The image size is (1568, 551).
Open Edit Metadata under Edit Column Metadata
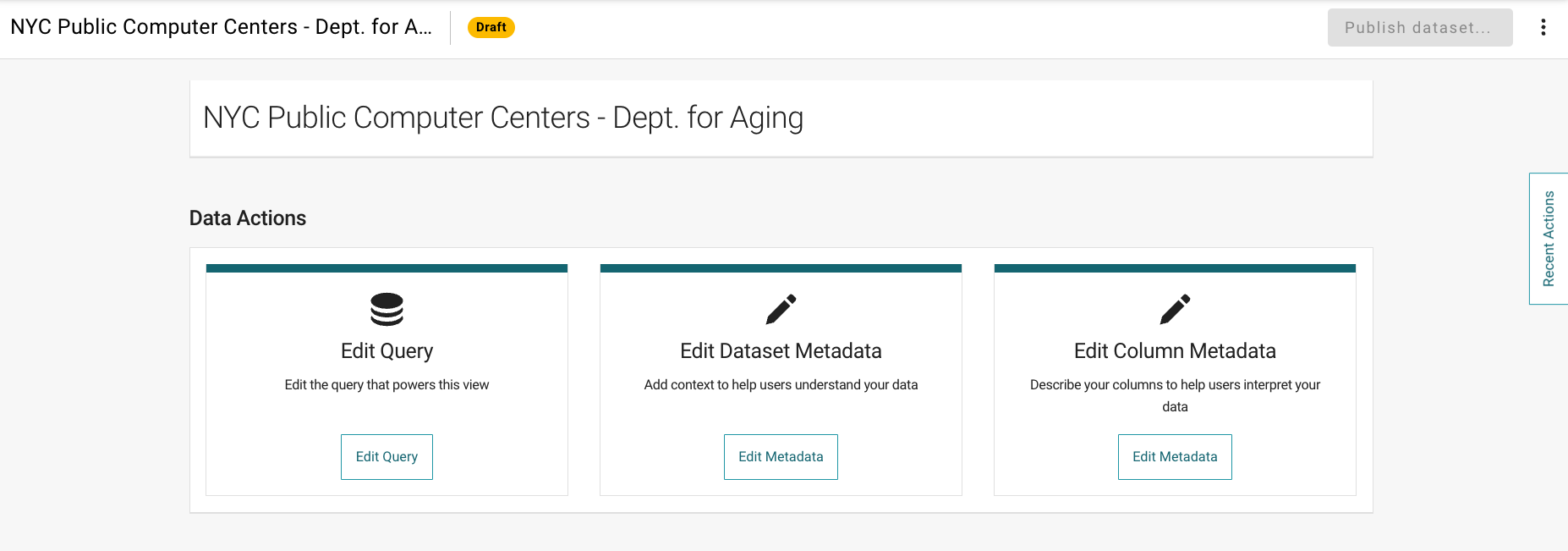point(1175,457)
